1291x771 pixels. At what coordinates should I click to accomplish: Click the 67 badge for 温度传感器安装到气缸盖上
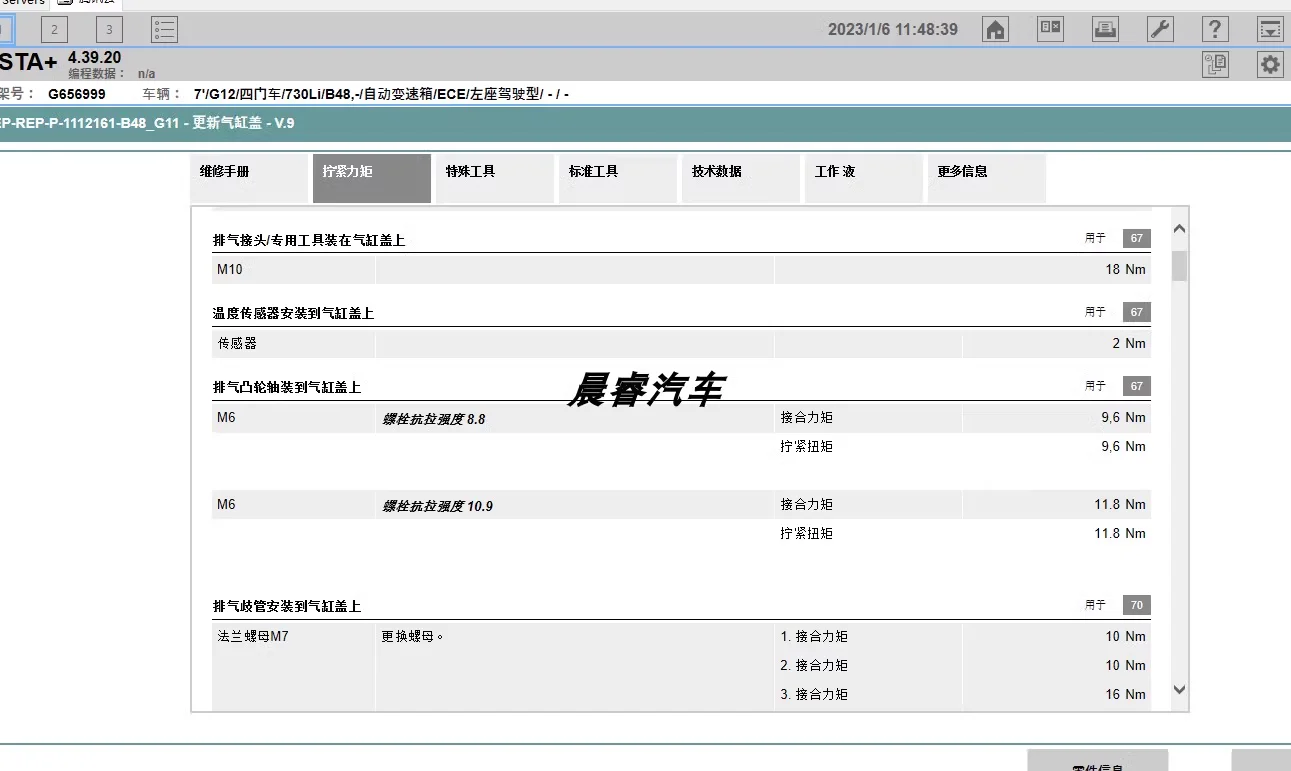(1137, 312)
